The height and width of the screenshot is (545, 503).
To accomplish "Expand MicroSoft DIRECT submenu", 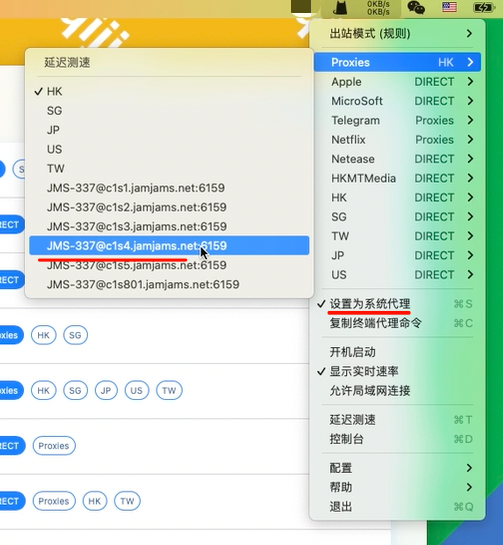I will tap(397, 101).
